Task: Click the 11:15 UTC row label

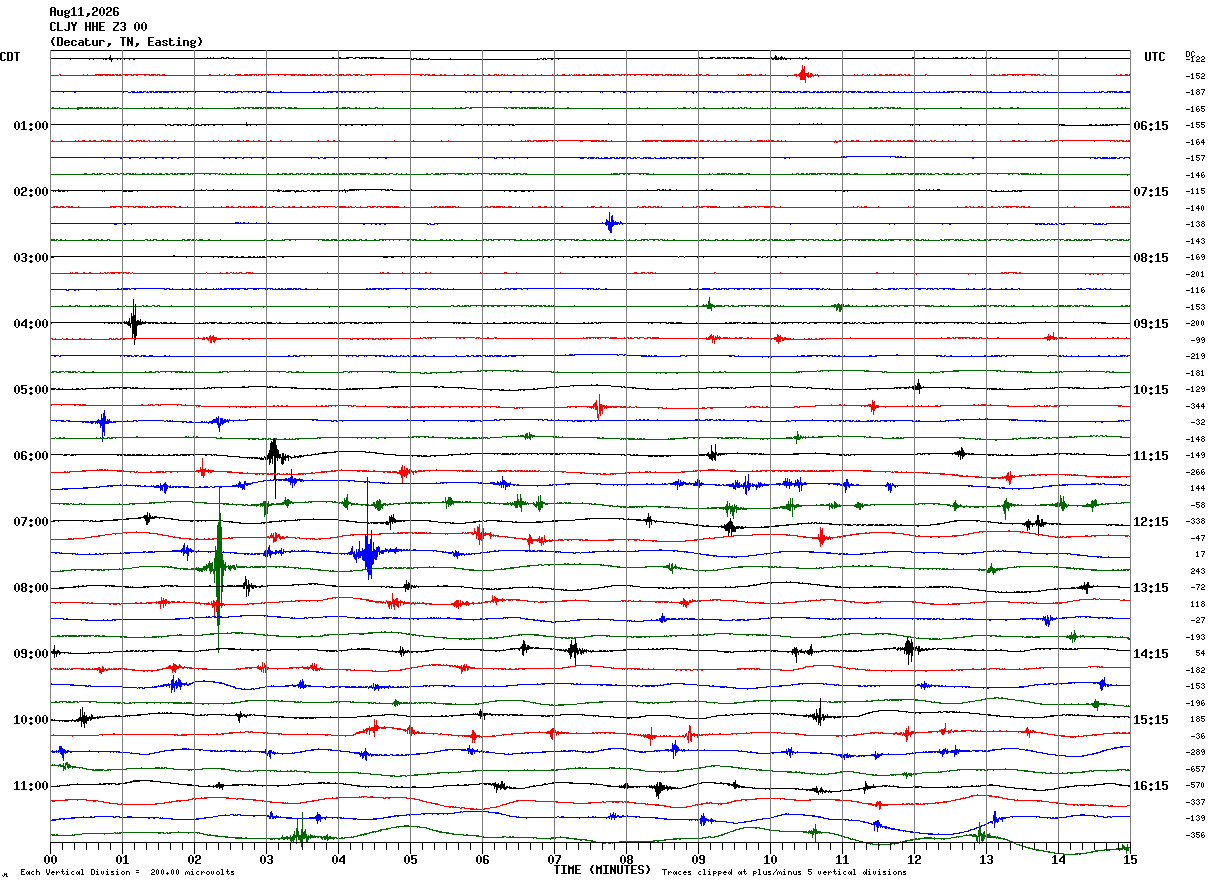Action: click(1151, 456)
